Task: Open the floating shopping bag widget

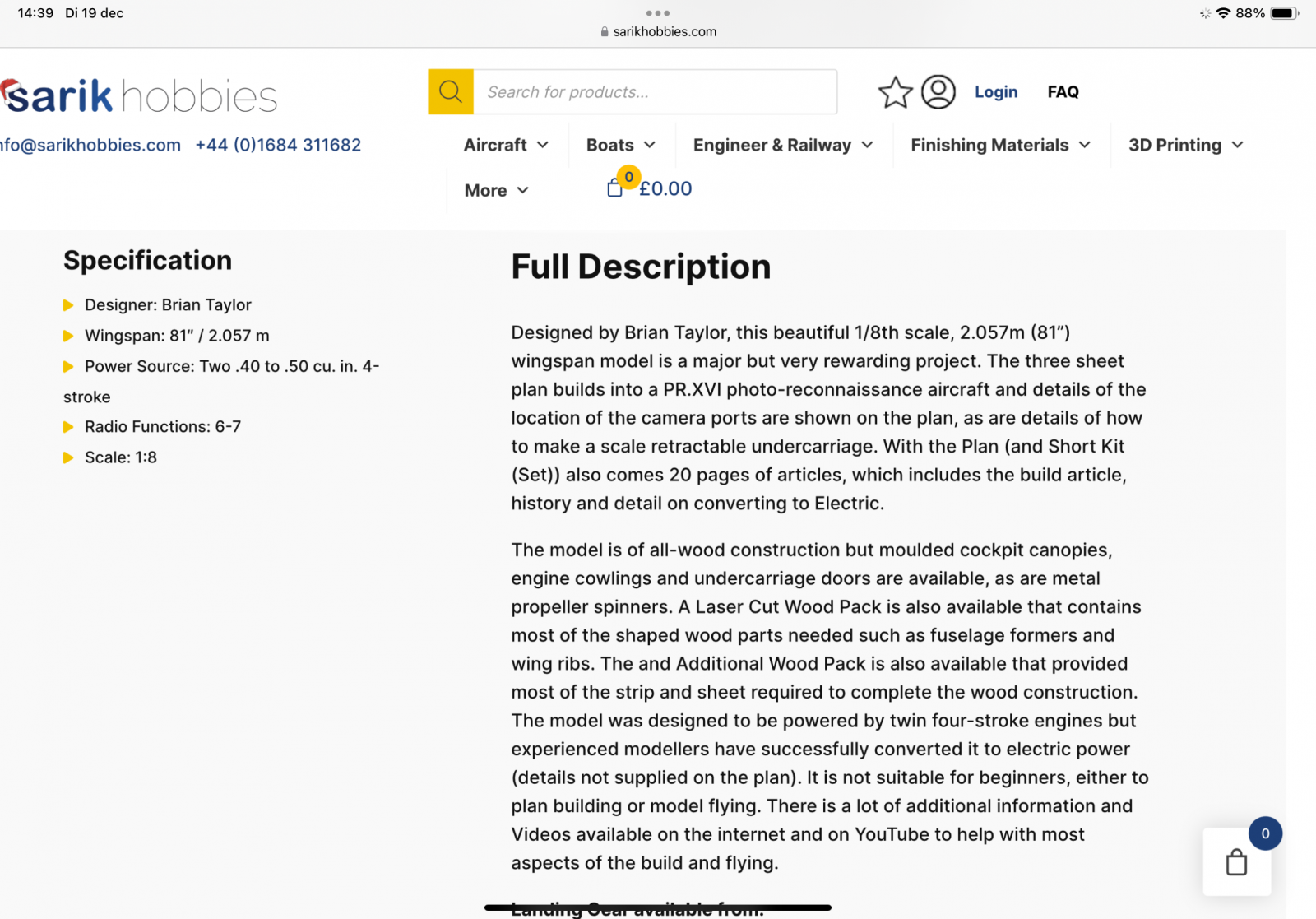Action: [1236, 861]
